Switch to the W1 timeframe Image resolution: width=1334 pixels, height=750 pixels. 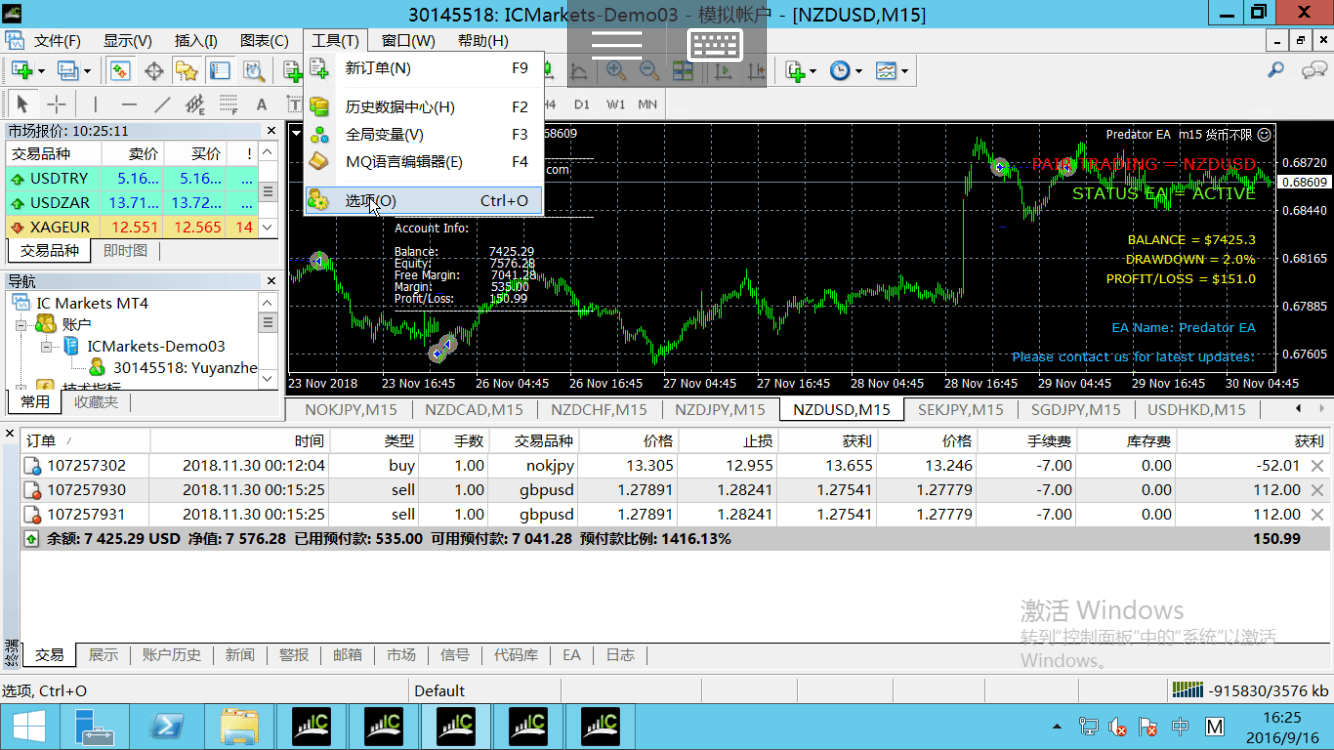[616, 104]
